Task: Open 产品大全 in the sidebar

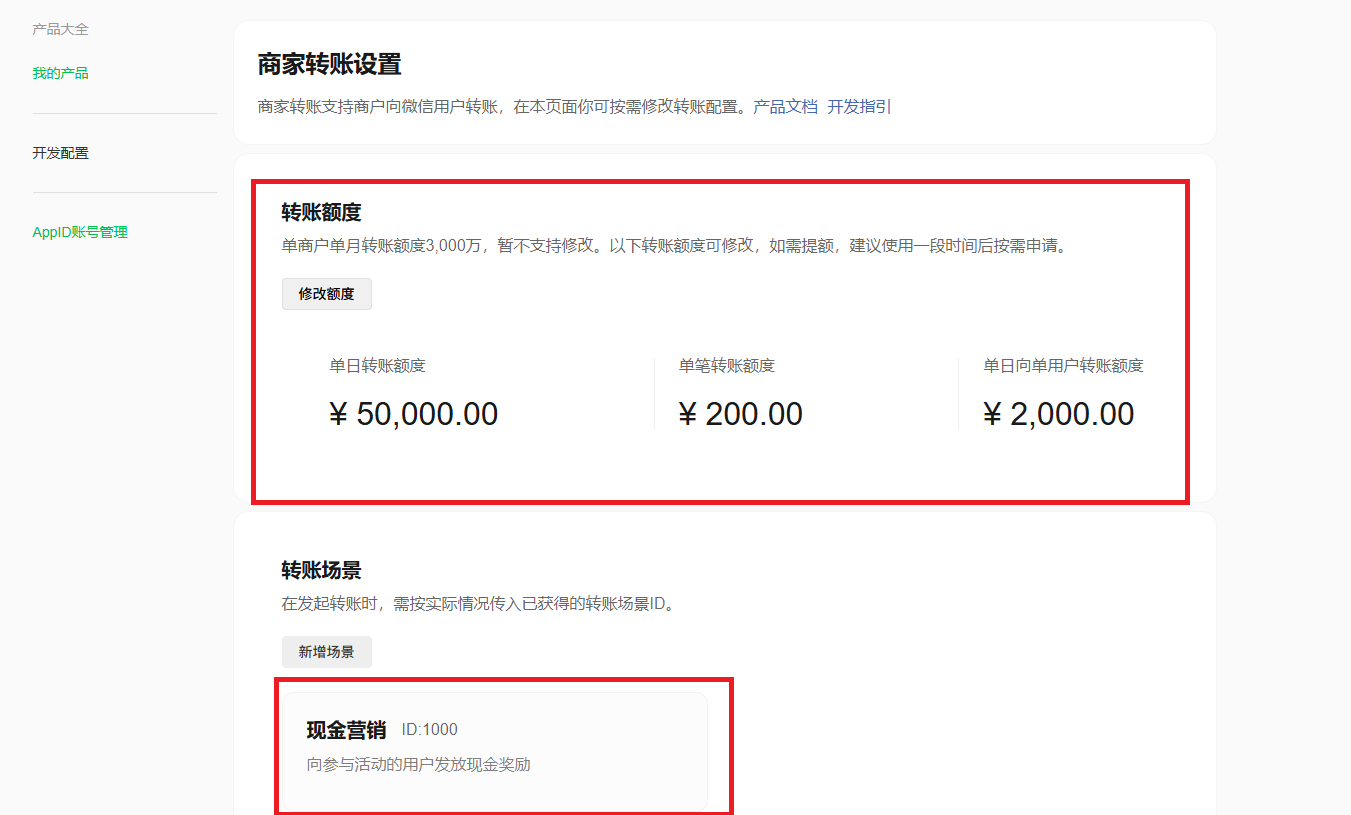Action: click(x=60, y=29)
